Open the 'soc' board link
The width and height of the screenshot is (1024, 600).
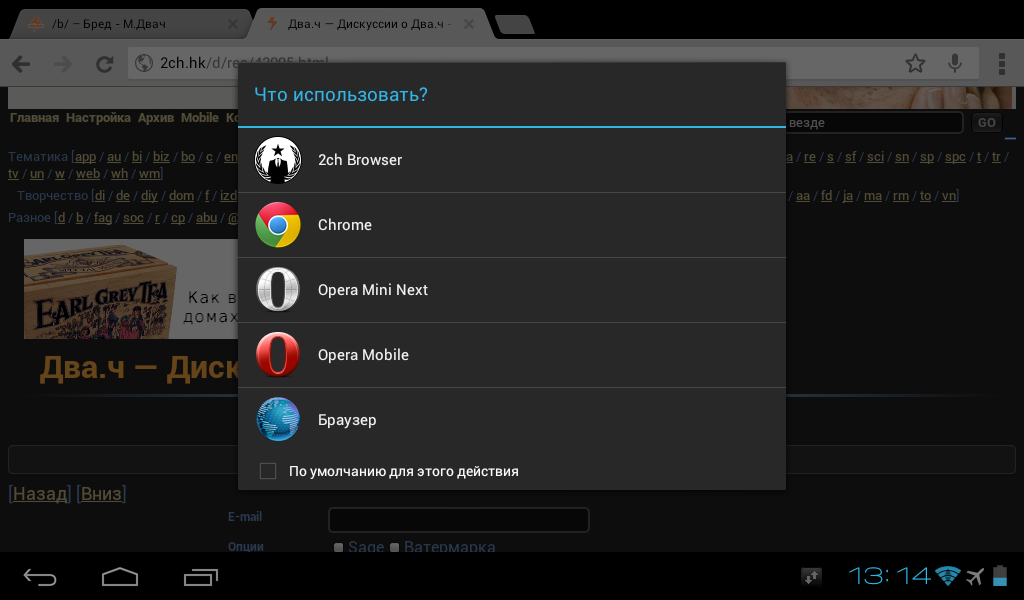pyautogui.click(x=133, y=217)
